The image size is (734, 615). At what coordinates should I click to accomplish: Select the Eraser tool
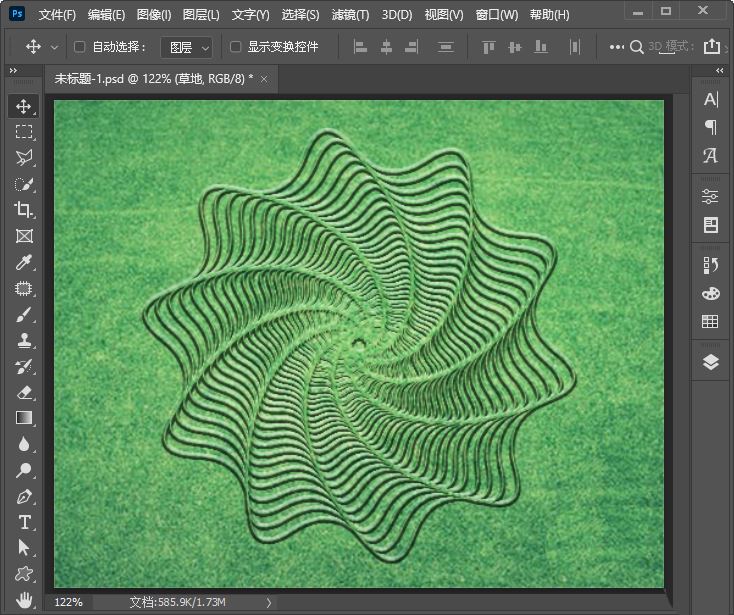(23, 392)
